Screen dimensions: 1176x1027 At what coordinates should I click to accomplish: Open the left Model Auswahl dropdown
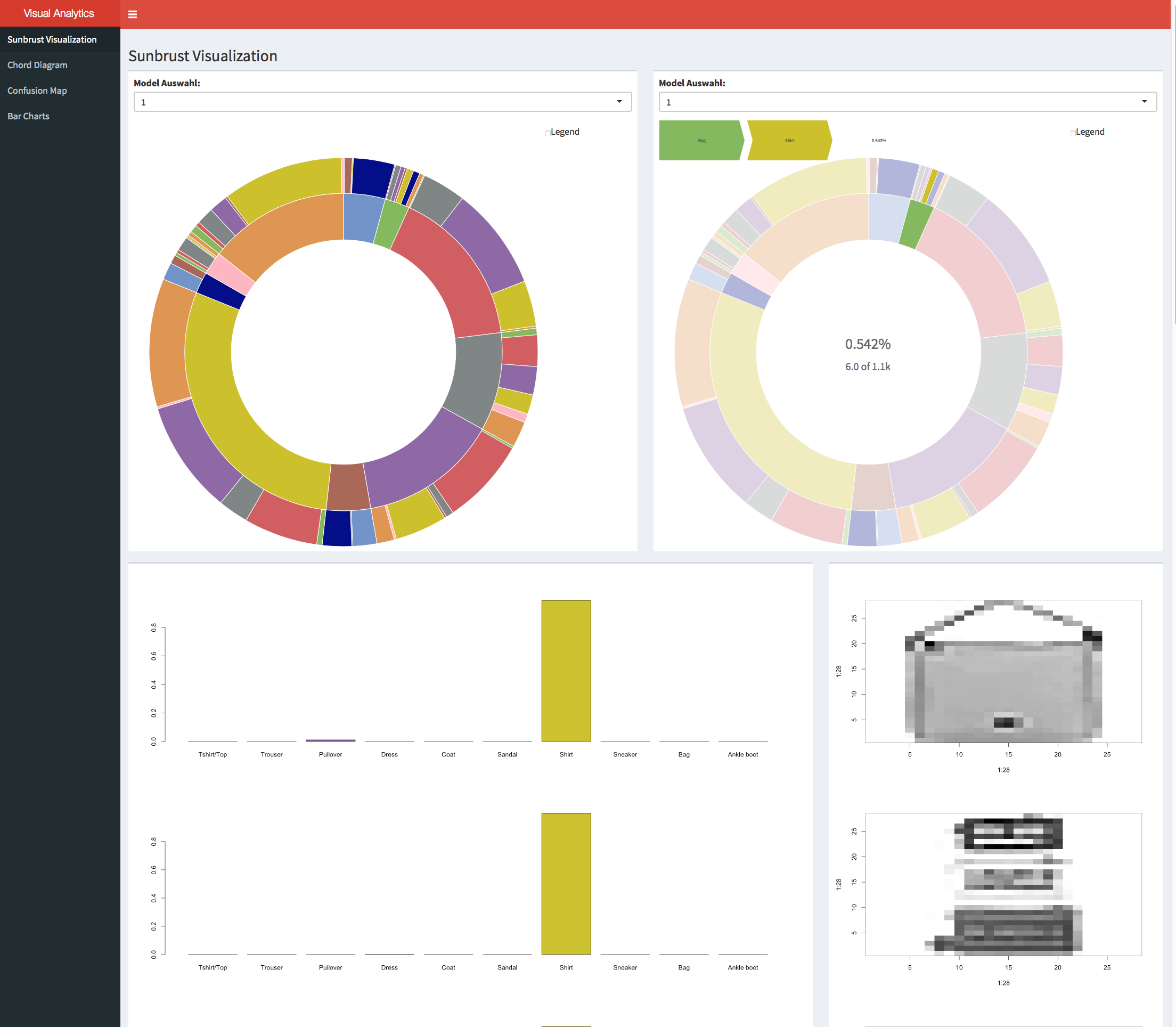(382, 102)
